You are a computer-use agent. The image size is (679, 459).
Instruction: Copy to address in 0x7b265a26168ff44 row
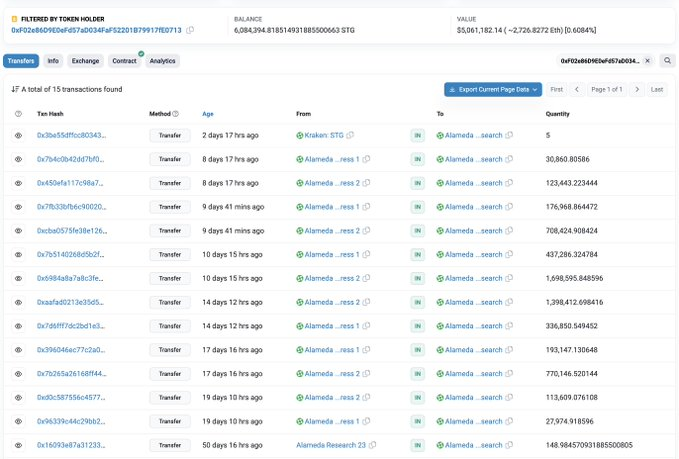509,373
